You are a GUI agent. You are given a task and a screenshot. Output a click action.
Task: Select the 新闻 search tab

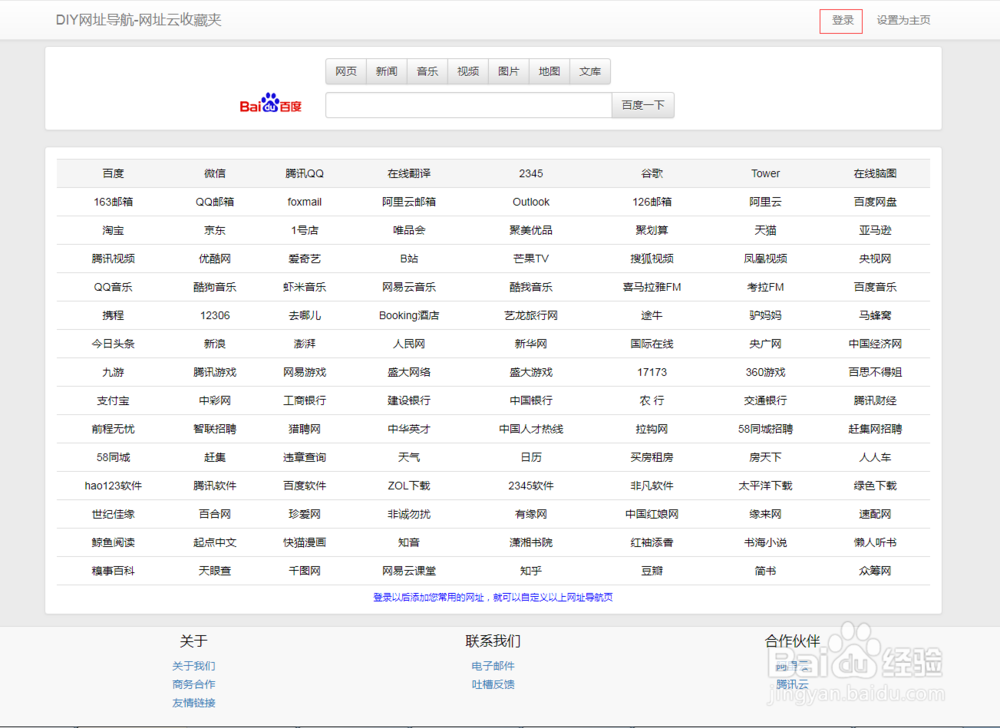pos(386,71)
